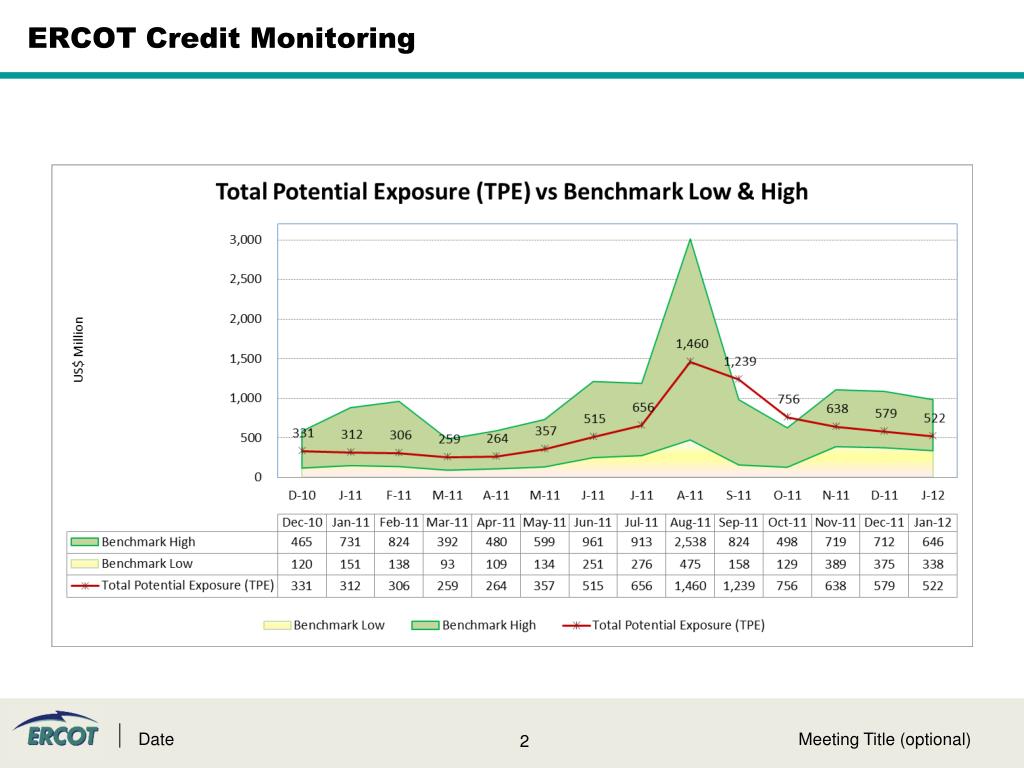1024x768 pixels.
Task: Click the 1,500 y-axis tick label
Action: [246, 359]
